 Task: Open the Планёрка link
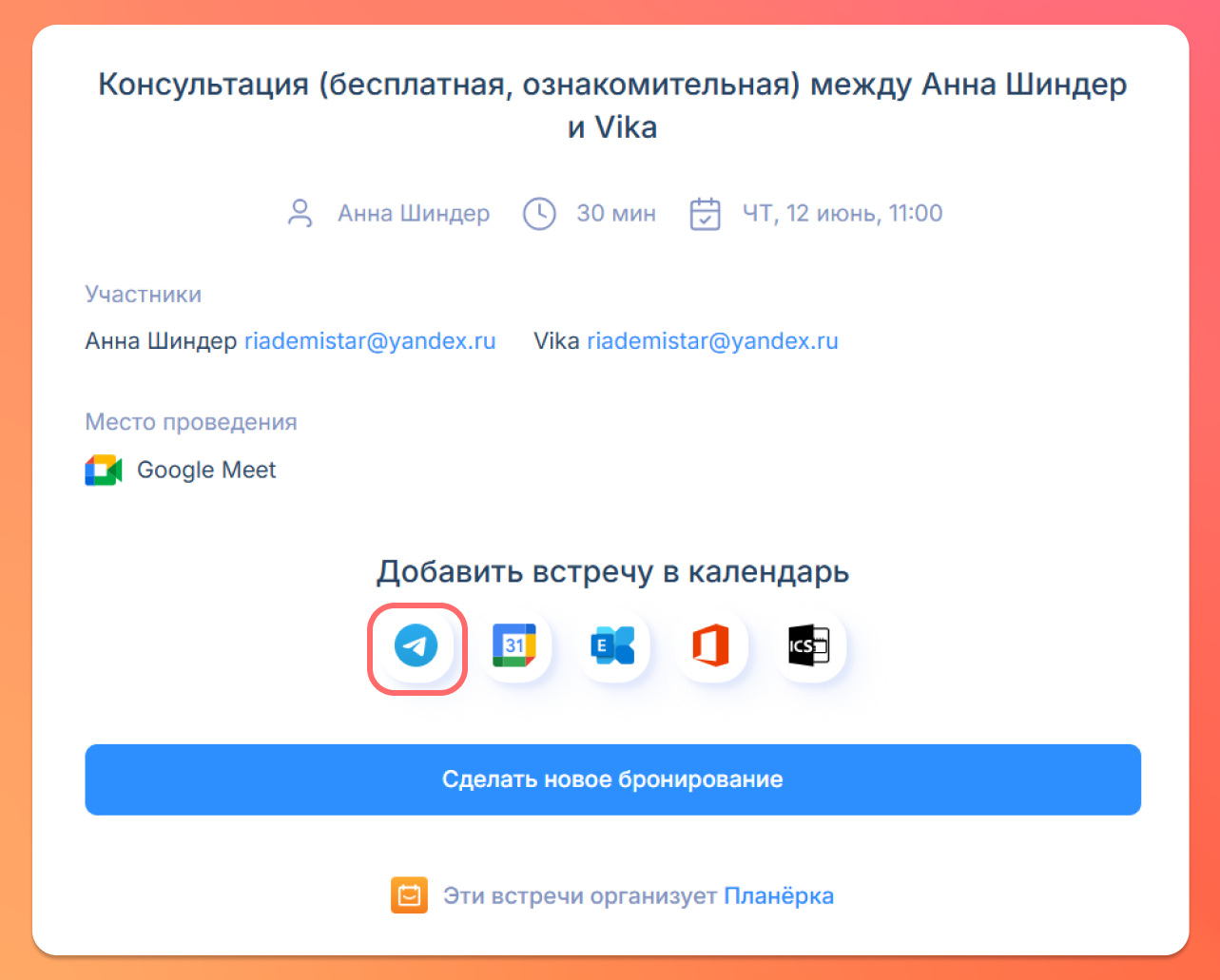(779, 895)
